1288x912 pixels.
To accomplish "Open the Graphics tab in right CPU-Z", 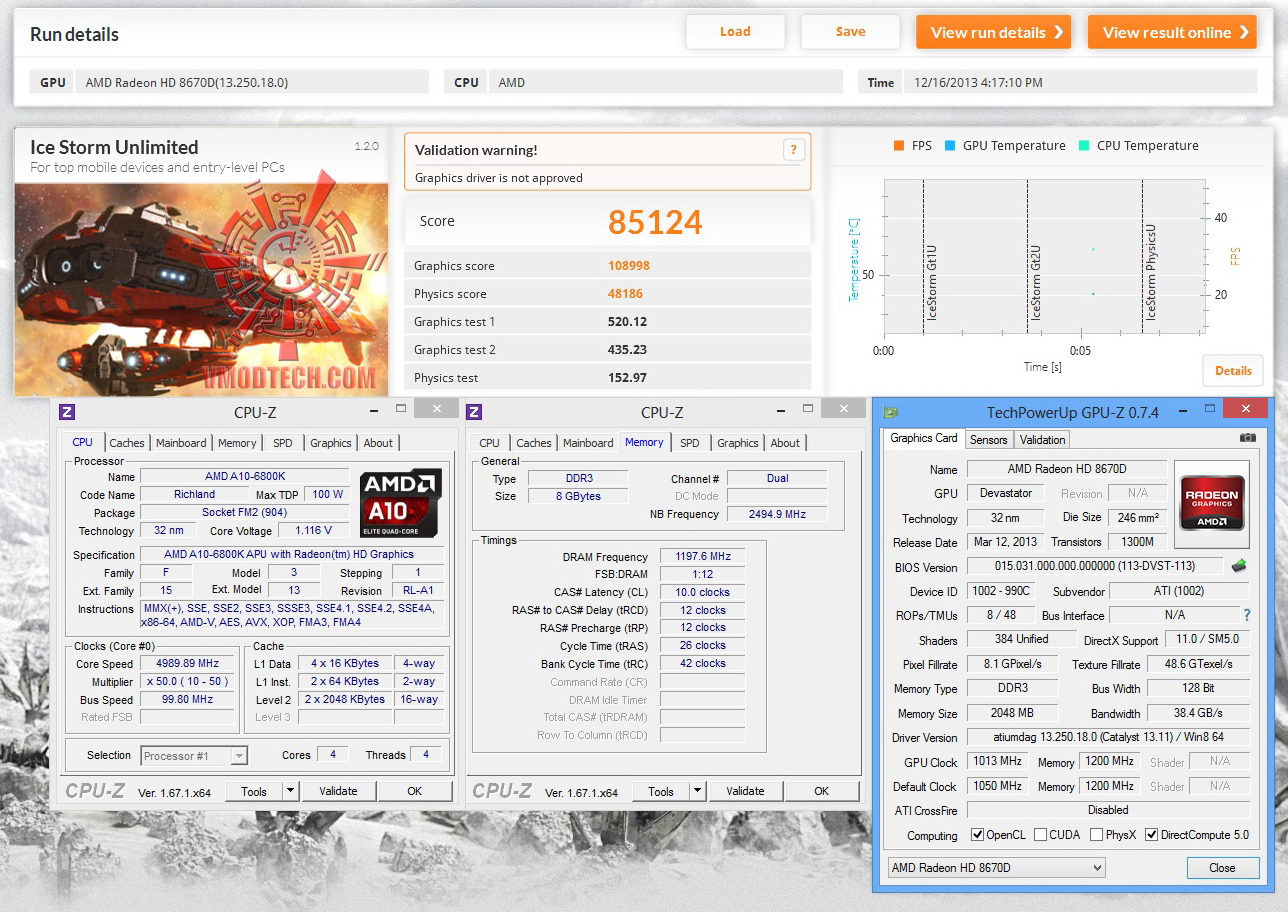I will (738, 443).
